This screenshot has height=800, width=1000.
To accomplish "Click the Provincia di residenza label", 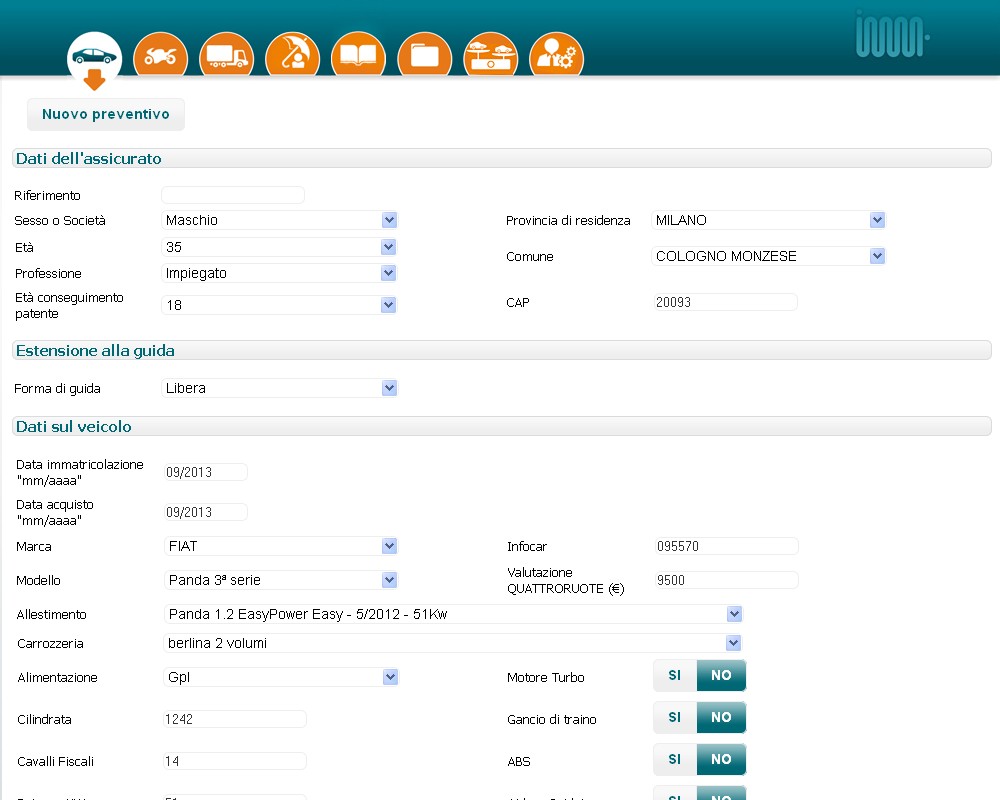I will [568, 221].
